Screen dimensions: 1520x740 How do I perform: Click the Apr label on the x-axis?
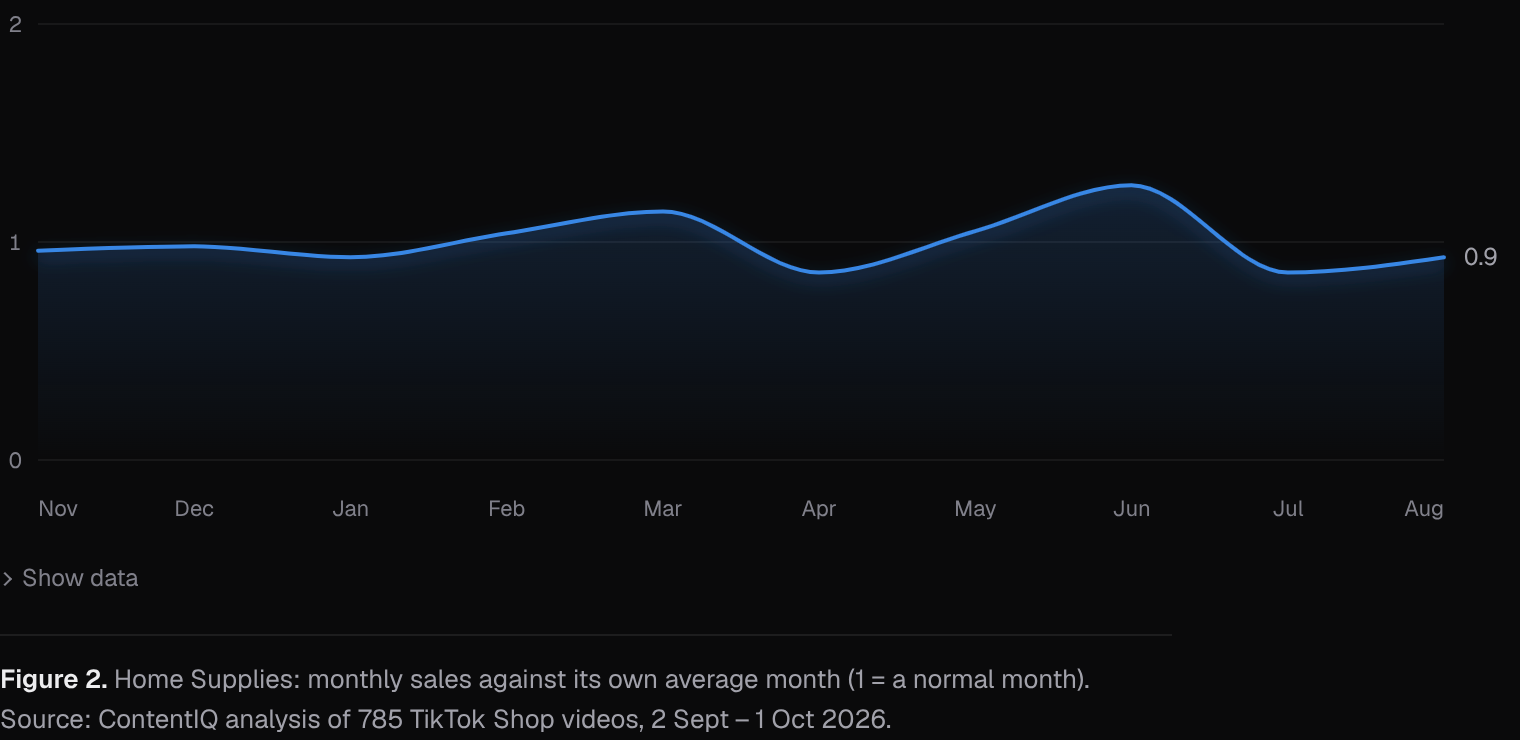coord(818,509)
